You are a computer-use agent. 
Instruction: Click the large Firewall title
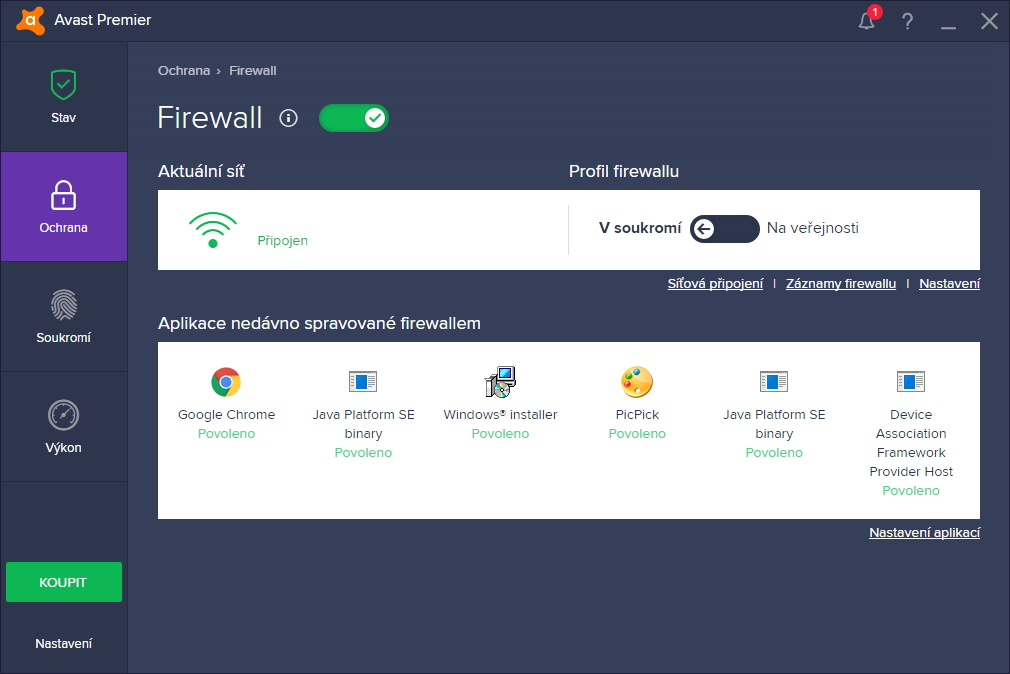click(210, 118)
